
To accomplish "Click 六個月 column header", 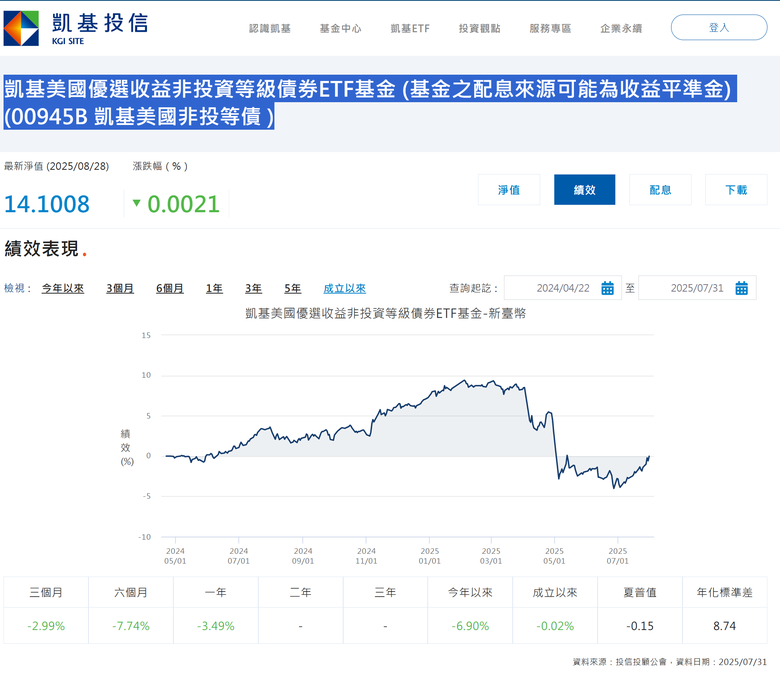I will pos(131,592).
